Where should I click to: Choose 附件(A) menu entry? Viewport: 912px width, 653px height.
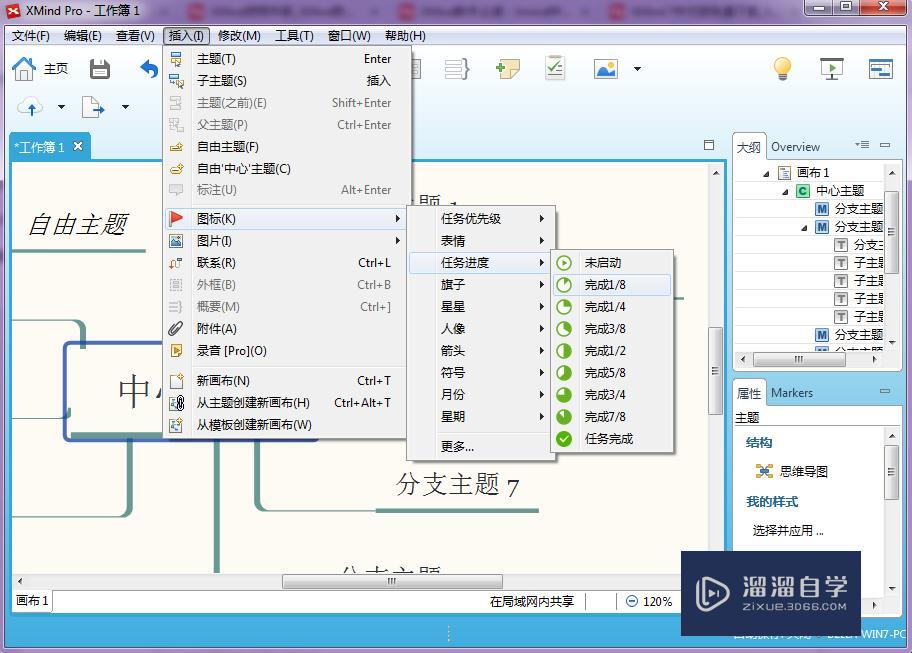coord(286,329)
